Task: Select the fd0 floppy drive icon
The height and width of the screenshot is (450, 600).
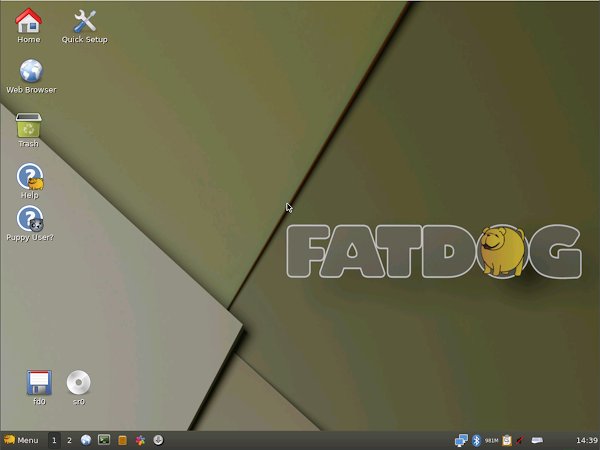Action: pos(39,382)
